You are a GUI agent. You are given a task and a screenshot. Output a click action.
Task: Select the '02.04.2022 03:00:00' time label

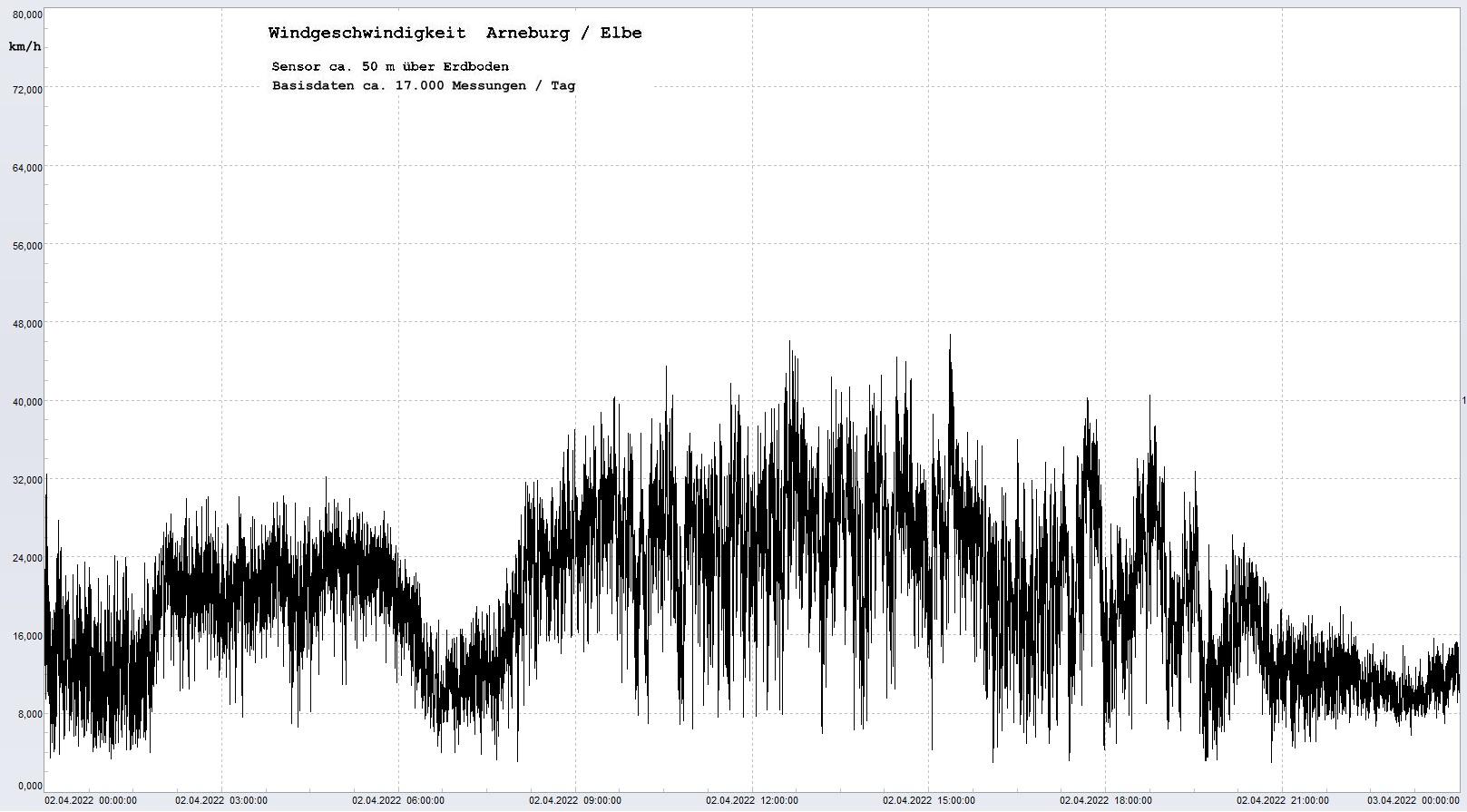point(221,801)
